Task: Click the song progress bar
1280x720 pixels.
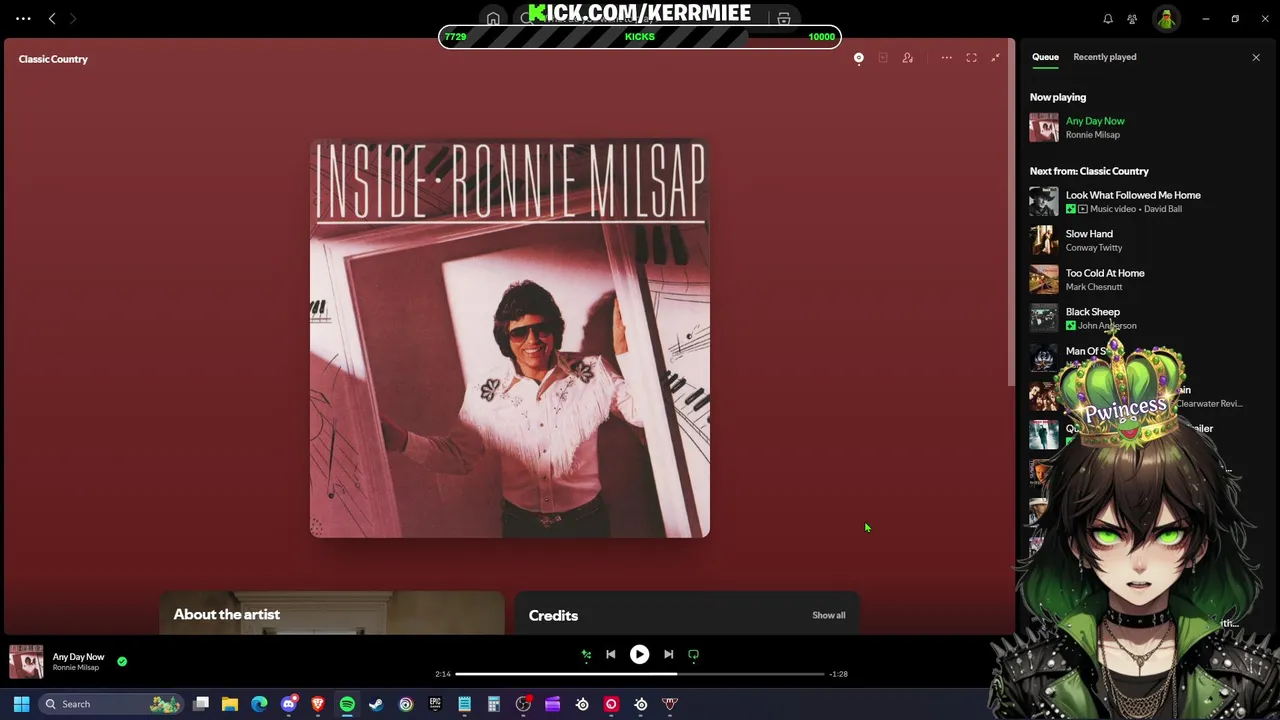Action: [x=640, y=674]
